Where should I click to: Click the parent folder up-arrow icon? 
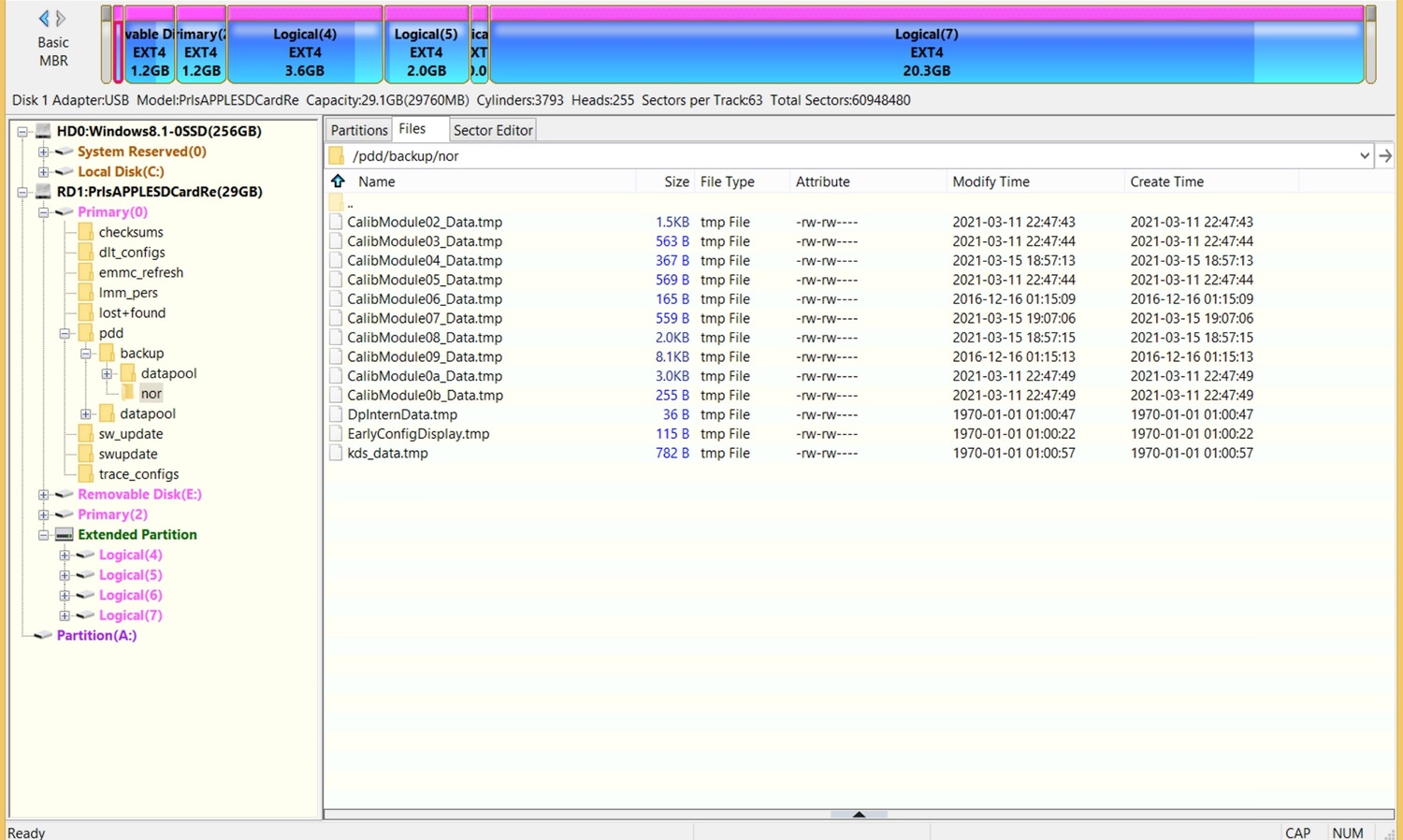[x=339, y=181]
